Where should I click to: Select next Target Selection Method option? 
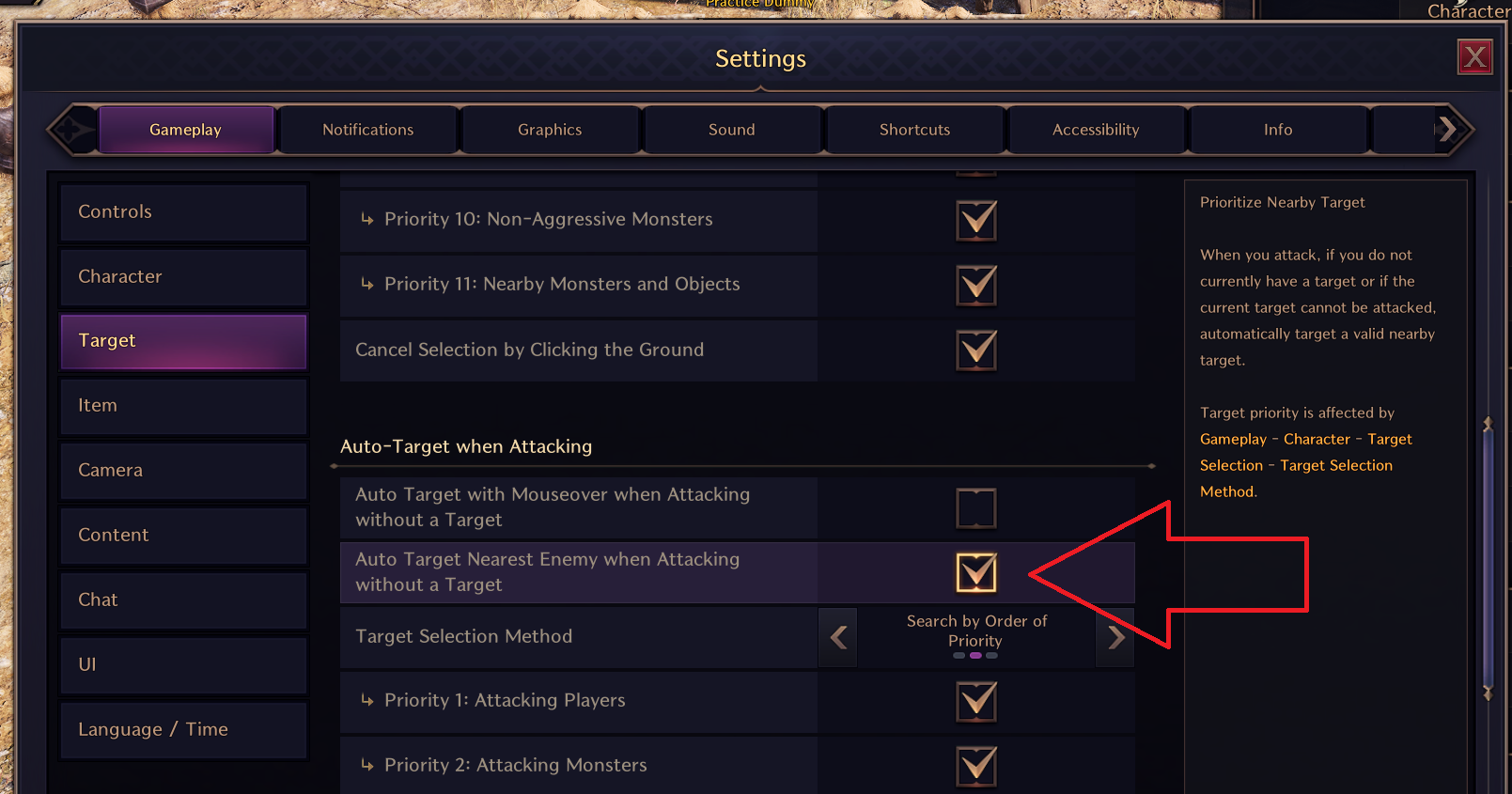coord(1115,637)
